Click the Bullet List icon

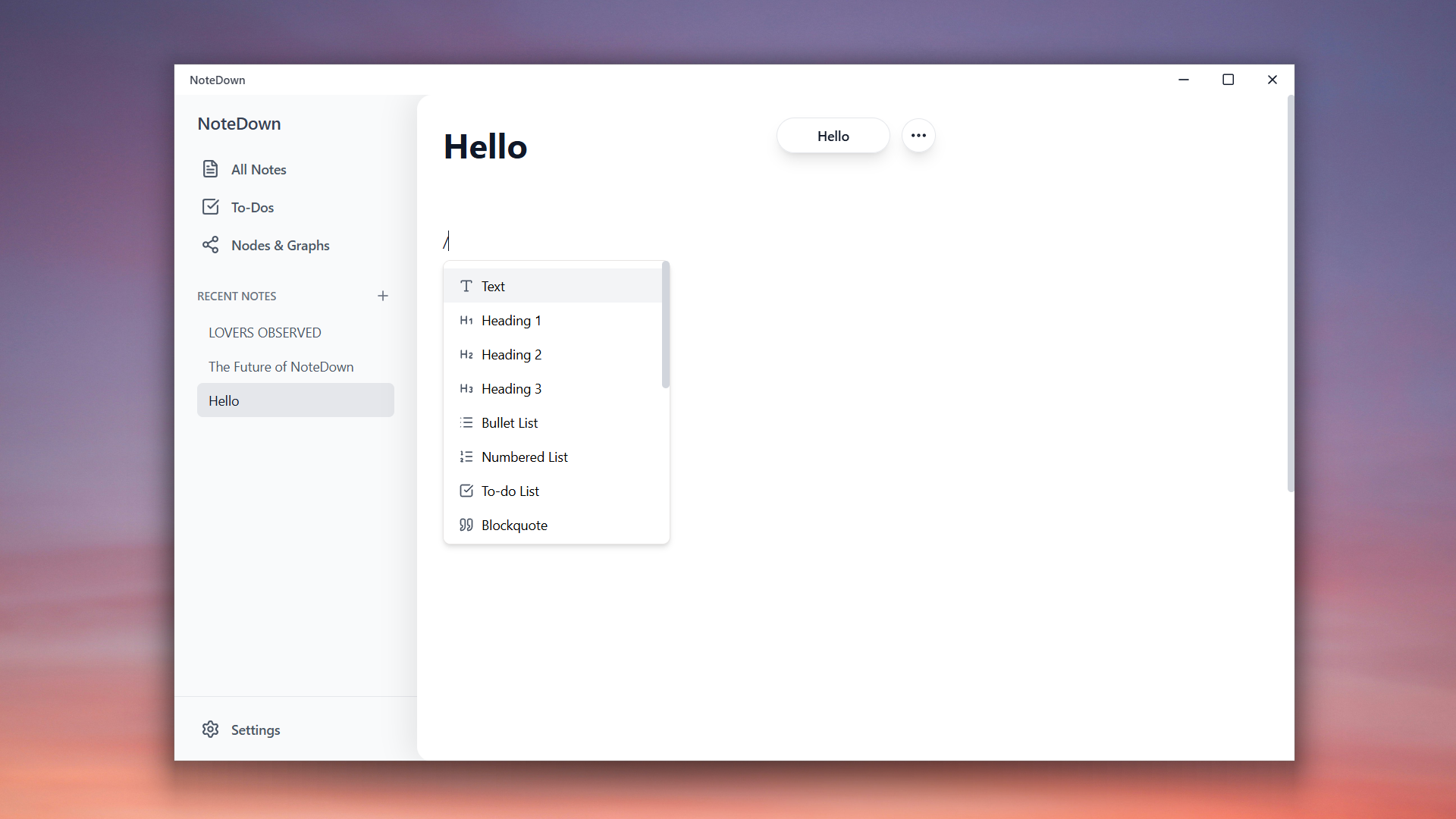(x=466, y=422)
